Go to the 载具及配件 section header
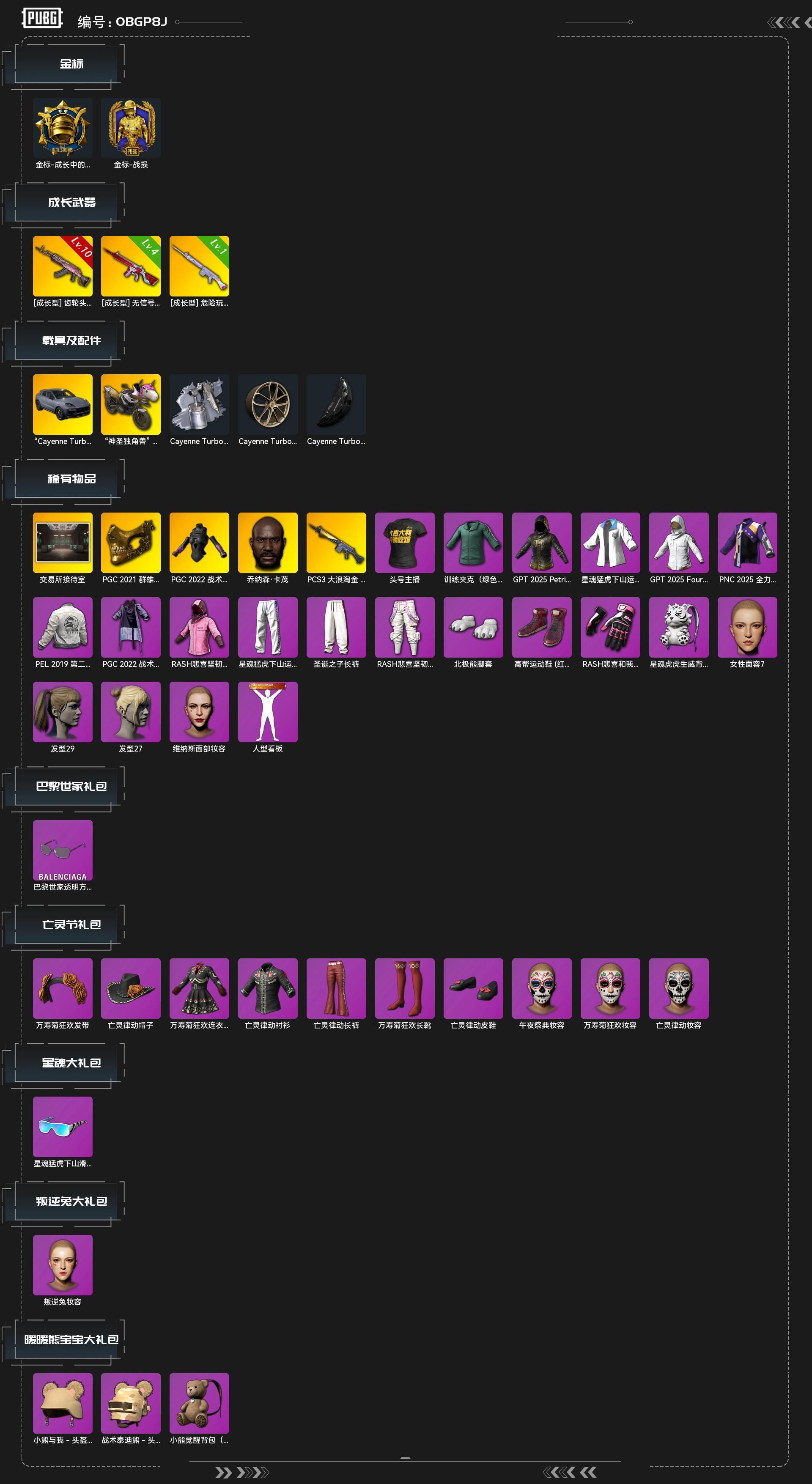This screenshot has height=1484, width=812. click(x=71, y=340)
